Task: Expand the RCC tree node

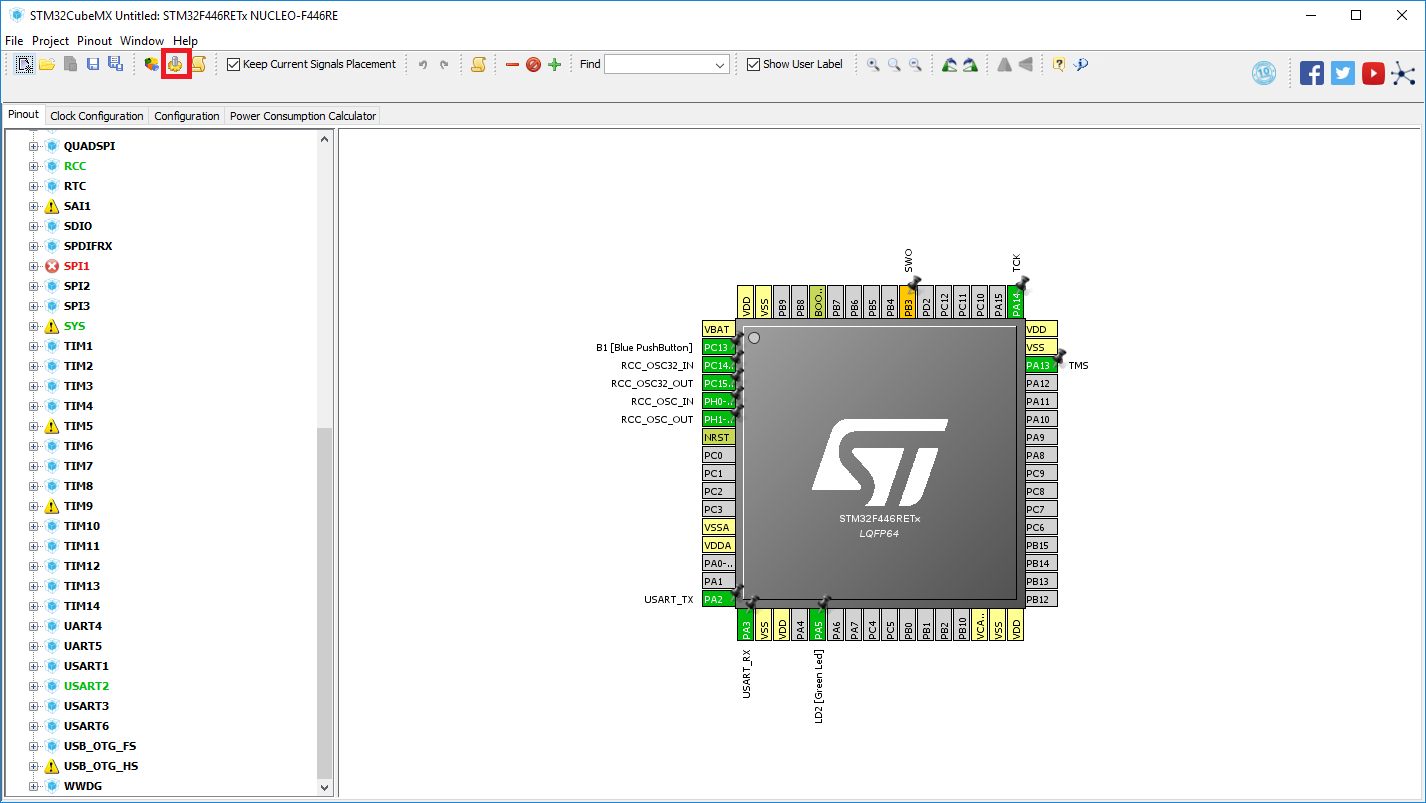Action: [33, 166]
